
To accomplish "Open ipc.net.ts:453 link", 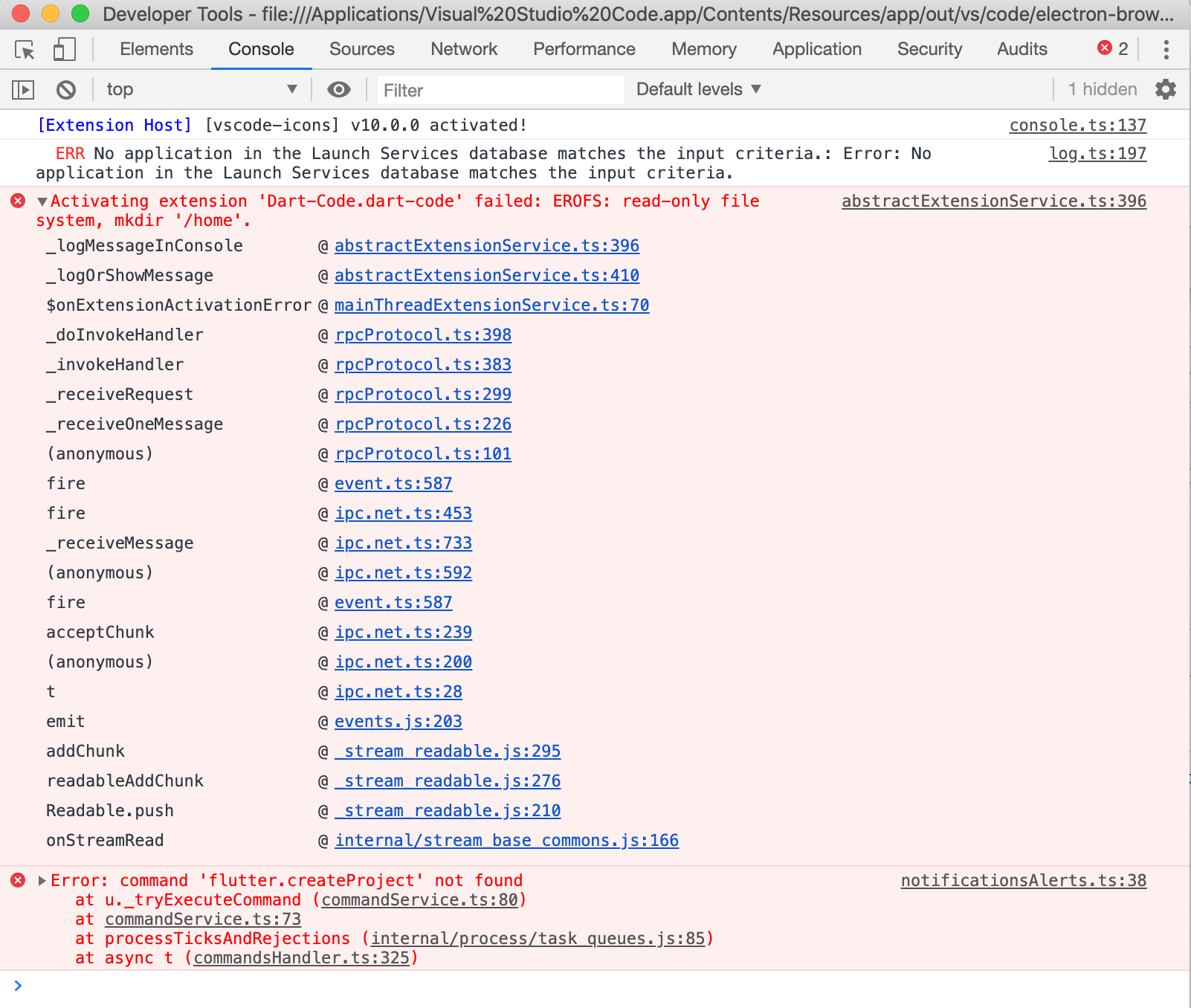I will tap(403, 513).
